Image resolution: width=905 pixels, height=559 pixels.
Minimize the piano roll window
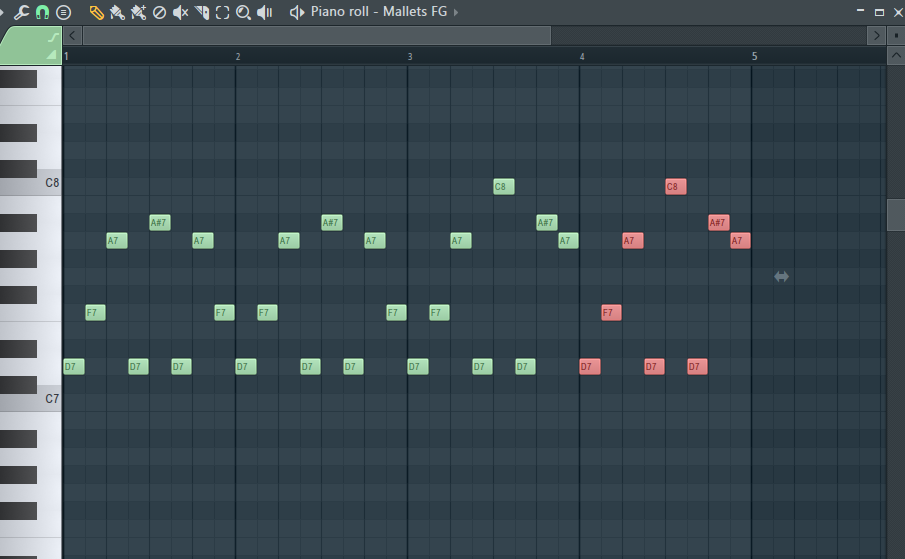point(860,11)
